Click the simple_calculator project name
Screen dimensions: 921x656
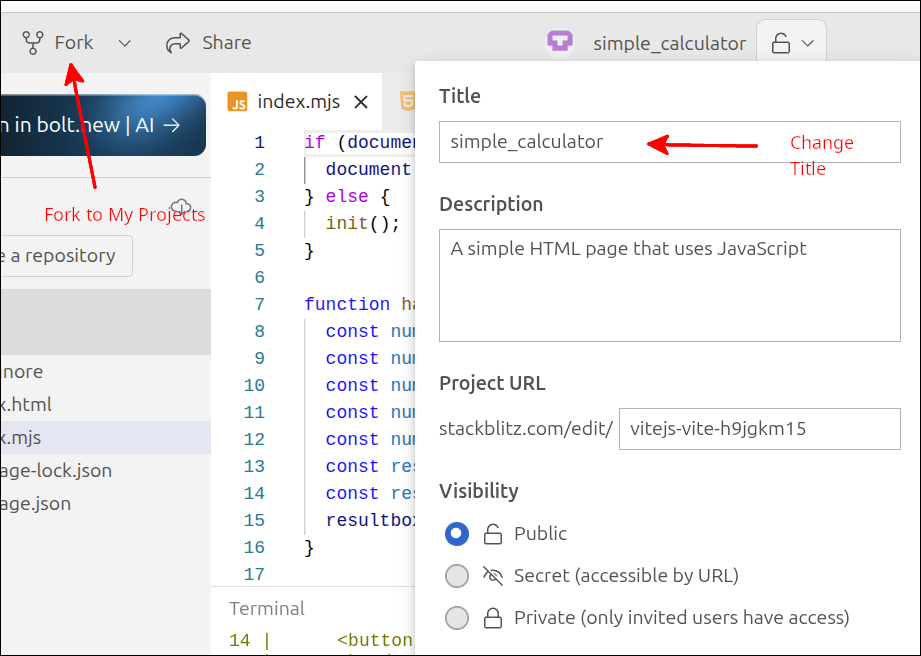pos(669,43)
